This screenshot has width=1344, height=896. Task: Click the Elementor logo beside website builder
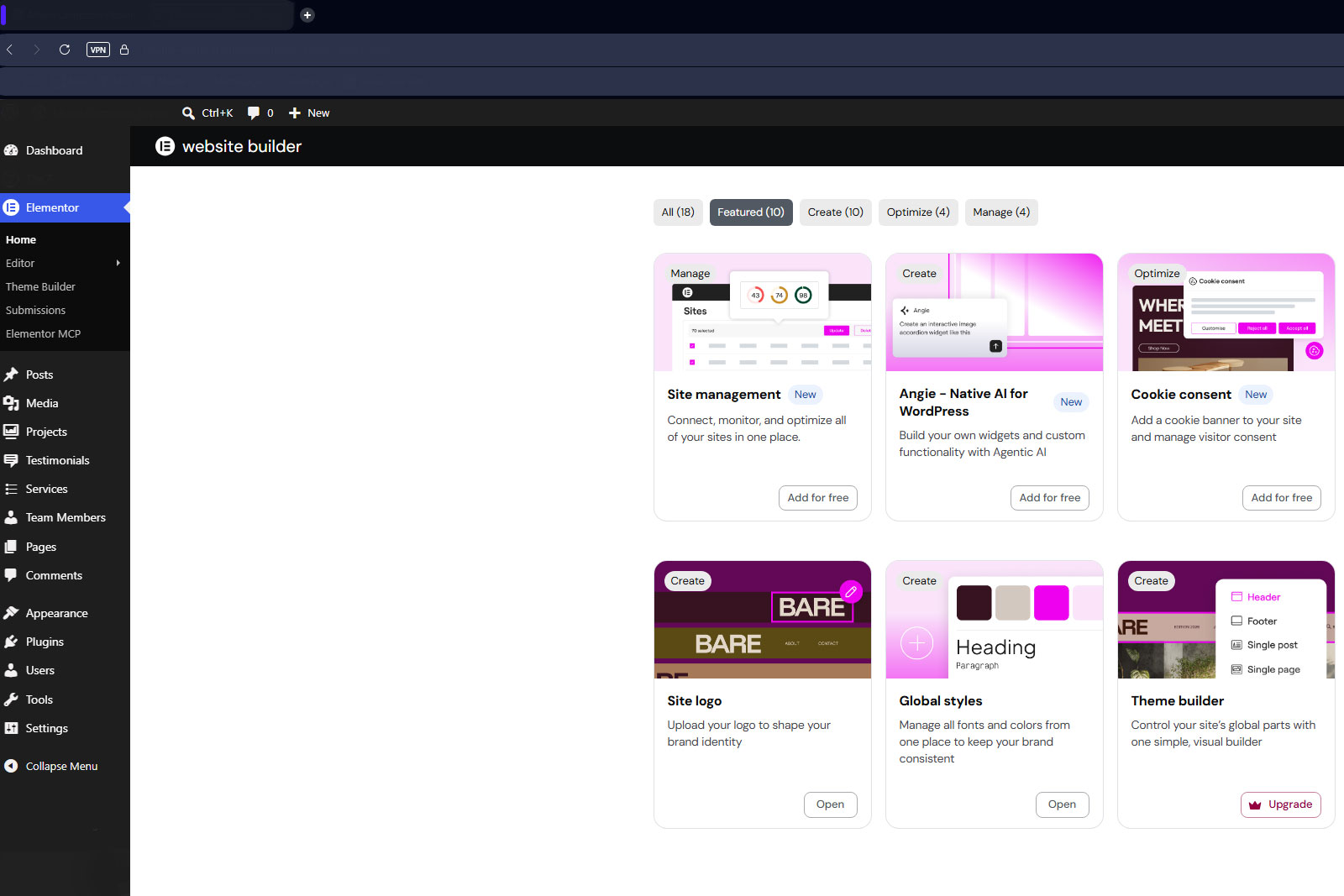pyautogui.click(x=165, y=146)
